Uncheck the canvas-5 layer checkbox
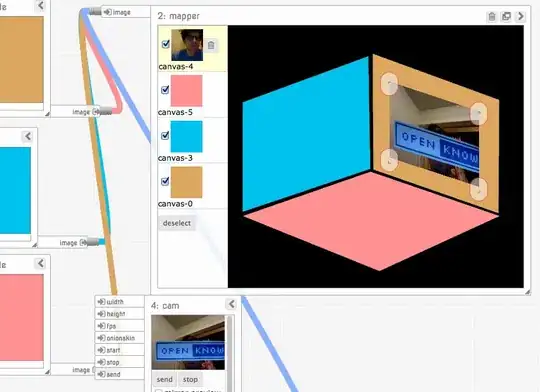The height and width of the screenshot is (392, 540). pyautogui.click(x=165, y=90)
